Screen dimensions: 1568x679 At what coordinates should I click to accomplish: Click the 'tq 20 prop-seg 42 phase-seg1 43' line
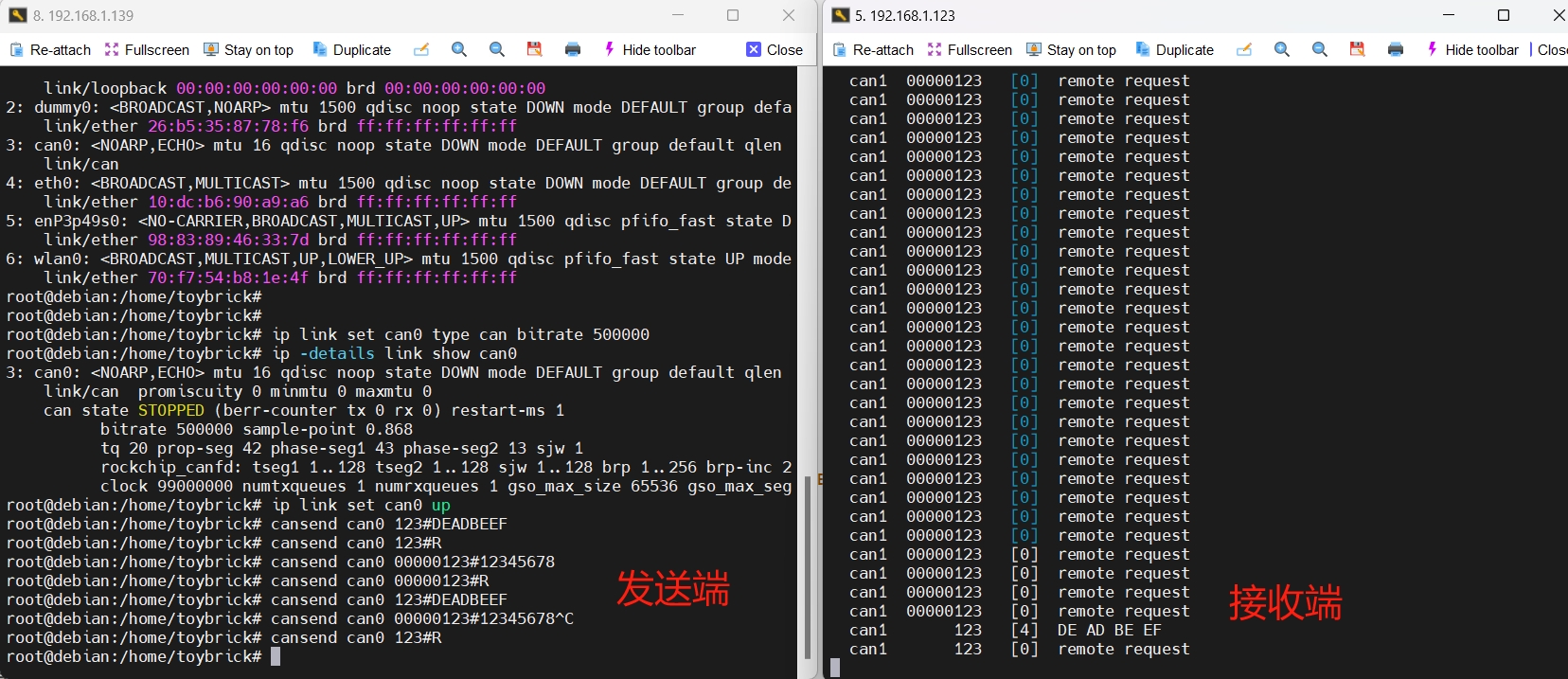tap(342, 448)
